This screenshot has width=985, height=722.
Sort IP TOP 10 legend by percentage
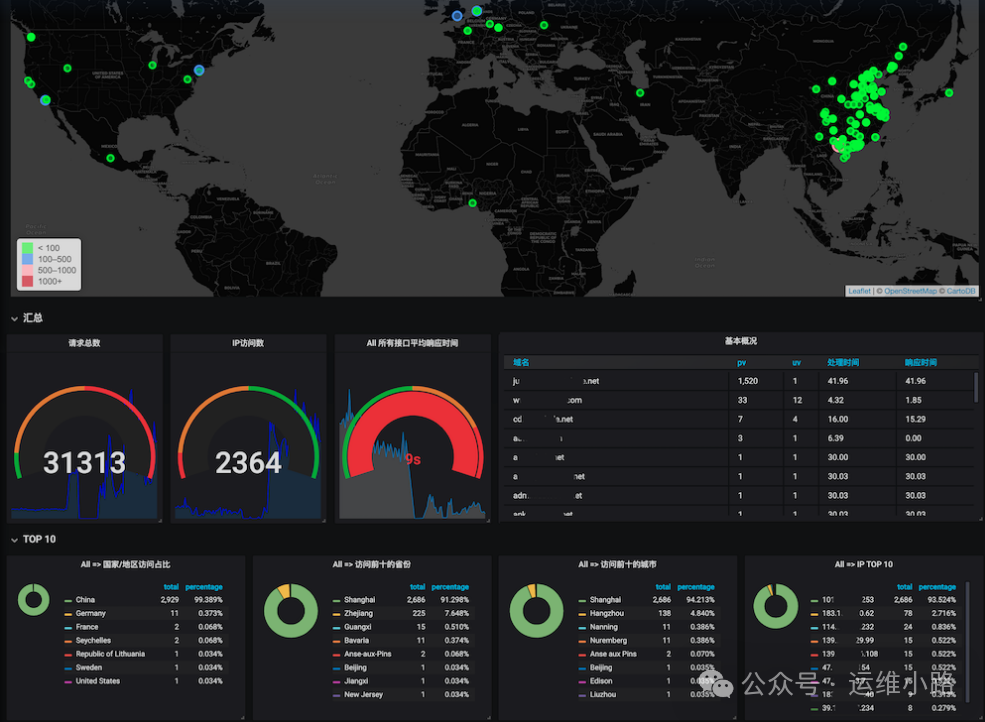[x=937, y=587]
